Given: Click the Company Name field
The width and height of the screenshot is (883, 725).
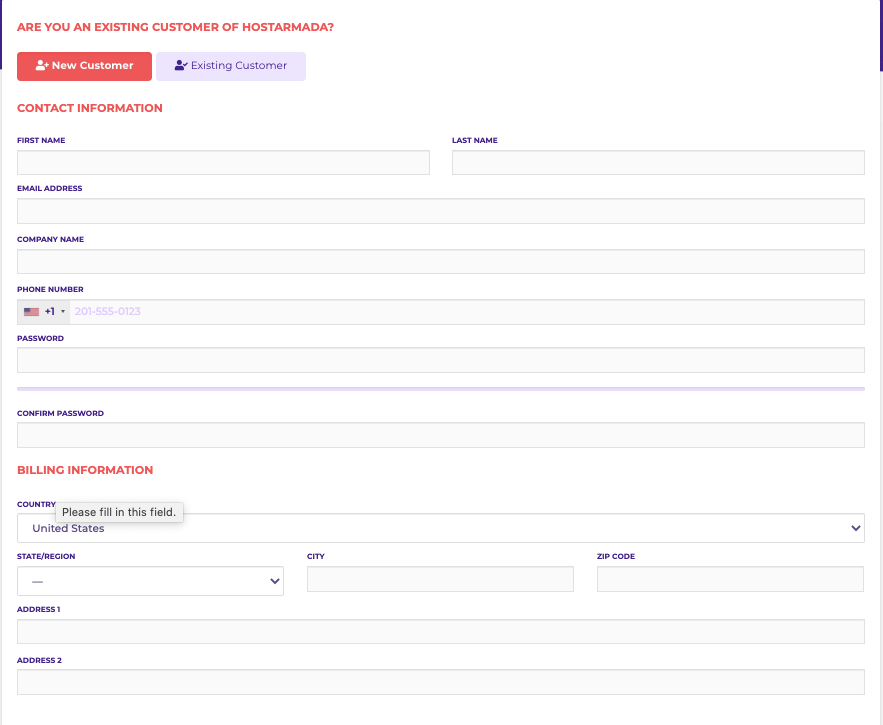Looking at the screenshot, I should click(x=440, y=261).
